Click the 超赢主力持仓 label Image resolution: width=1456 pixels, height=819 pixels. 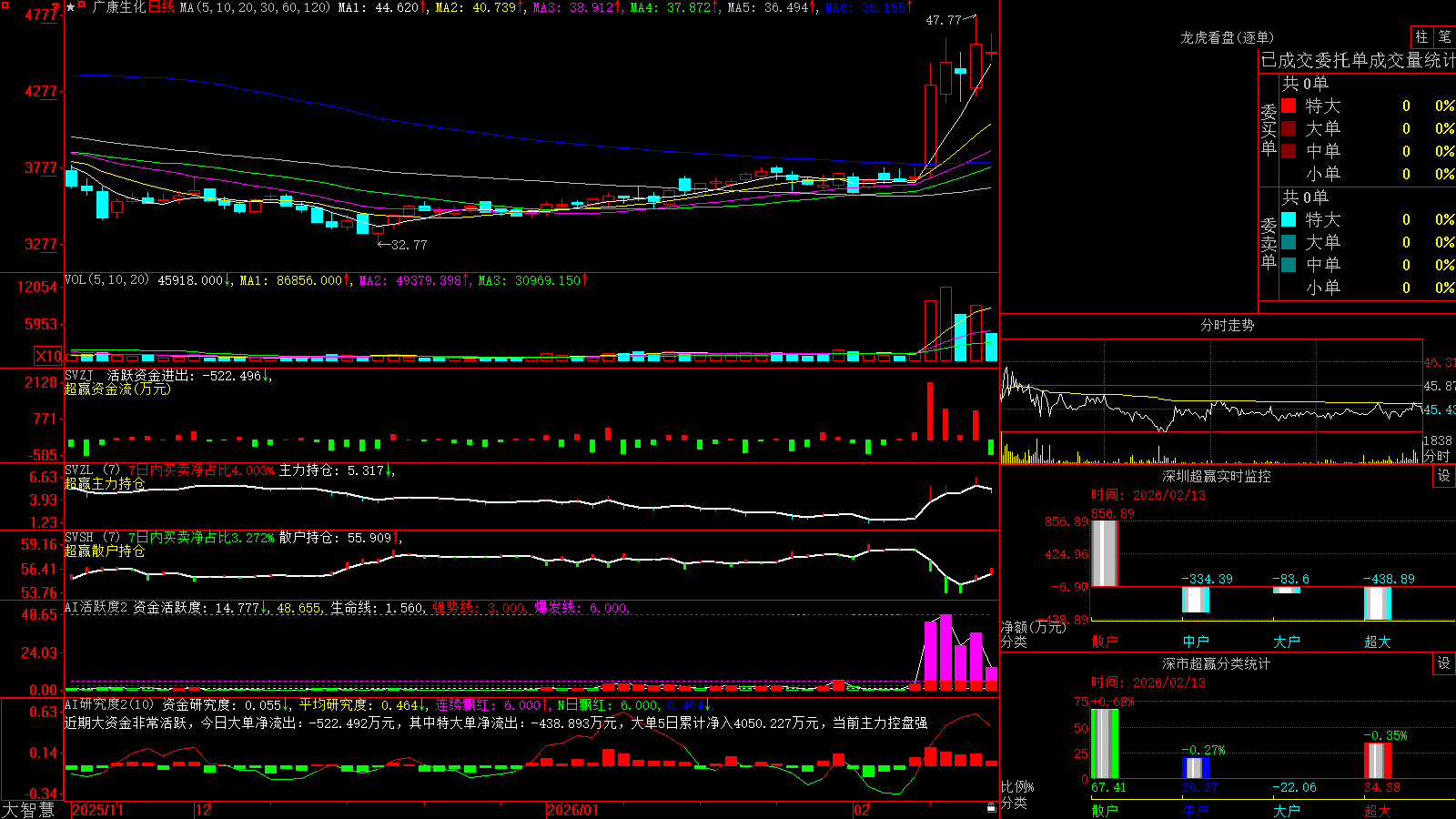pos(105,483)
